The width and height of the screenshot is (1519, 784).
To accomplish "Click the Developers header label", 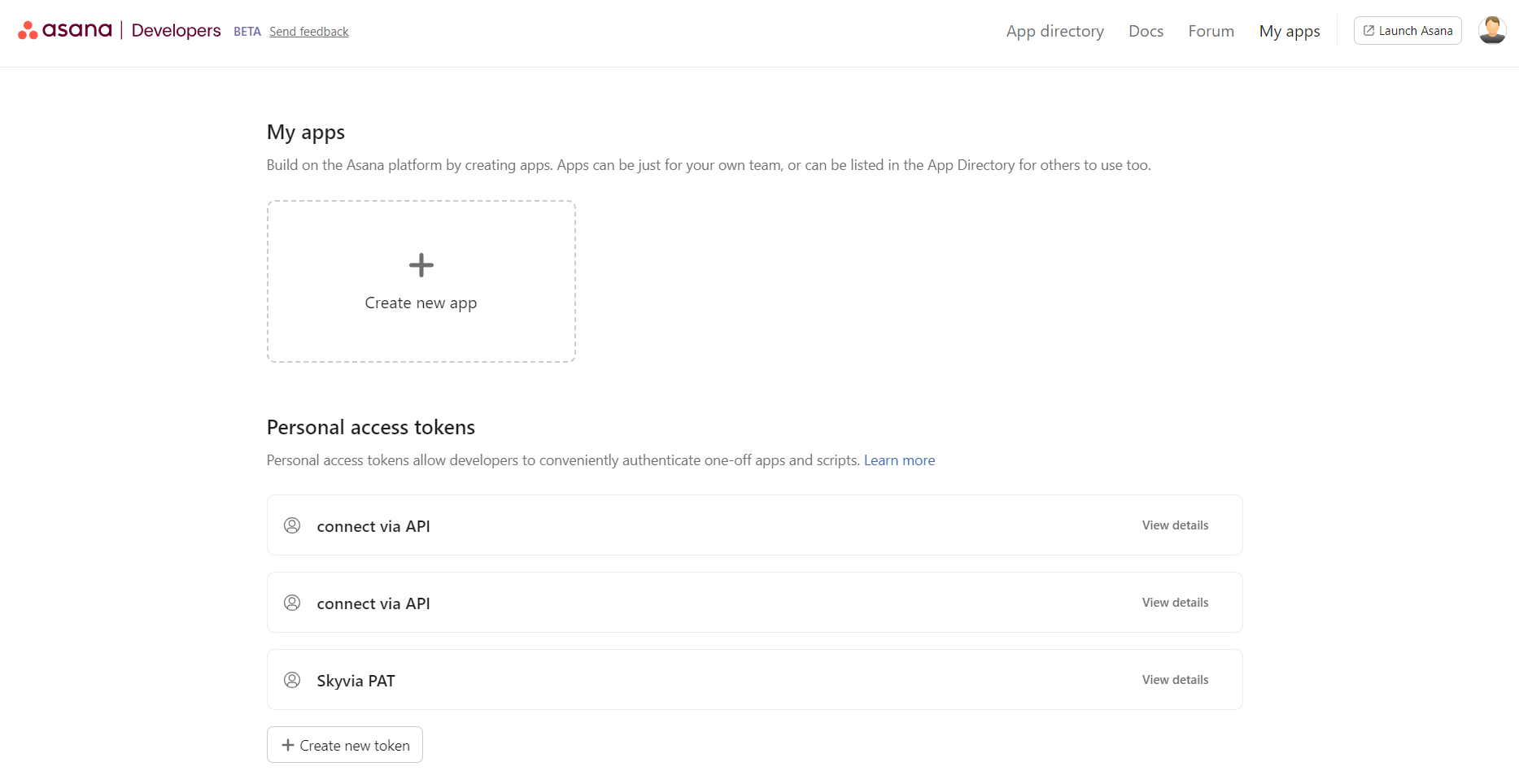I will coord(176,30).
